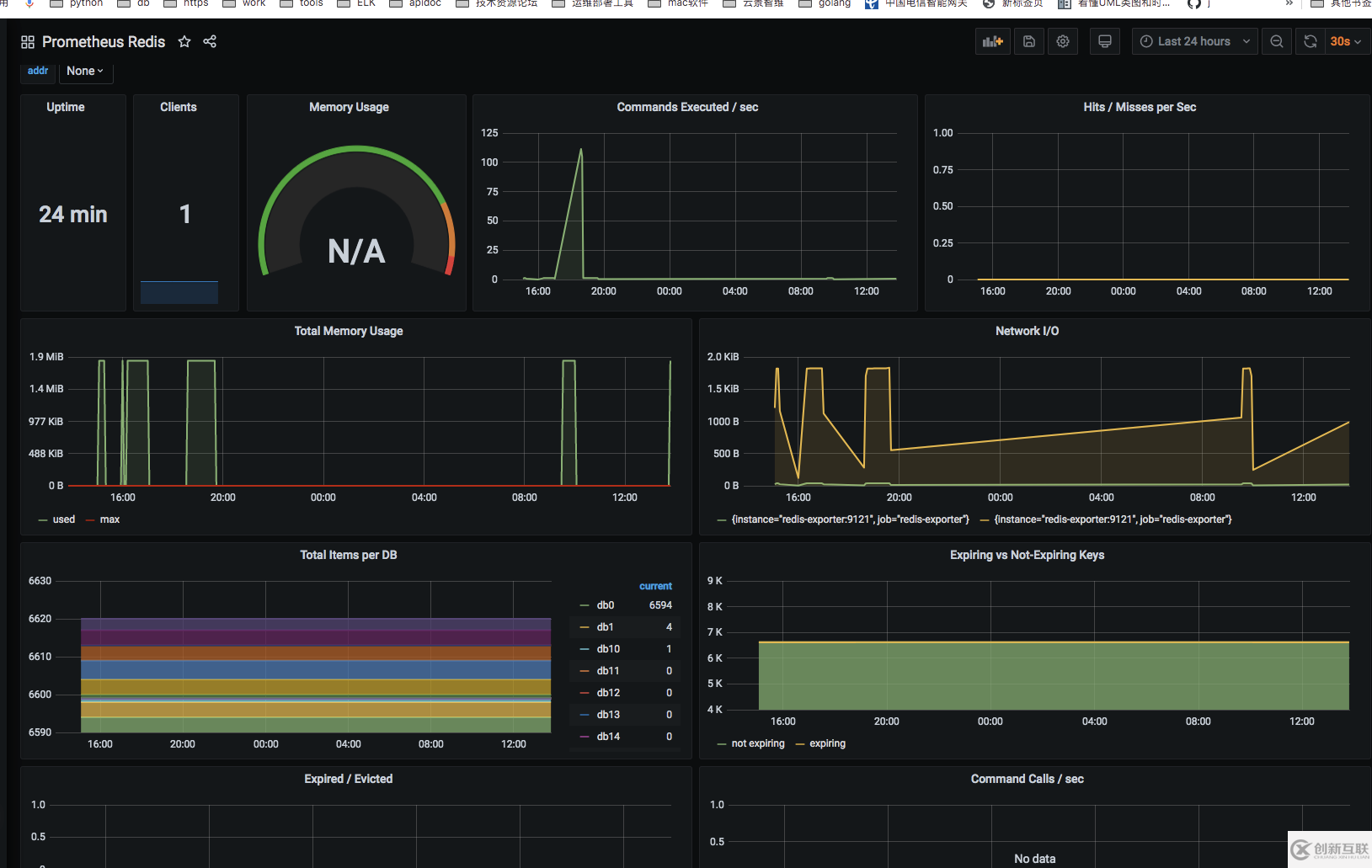Open the addr variable None dropdown
The width and height of the screenshot is (1372, 868).
coord(85,71)
